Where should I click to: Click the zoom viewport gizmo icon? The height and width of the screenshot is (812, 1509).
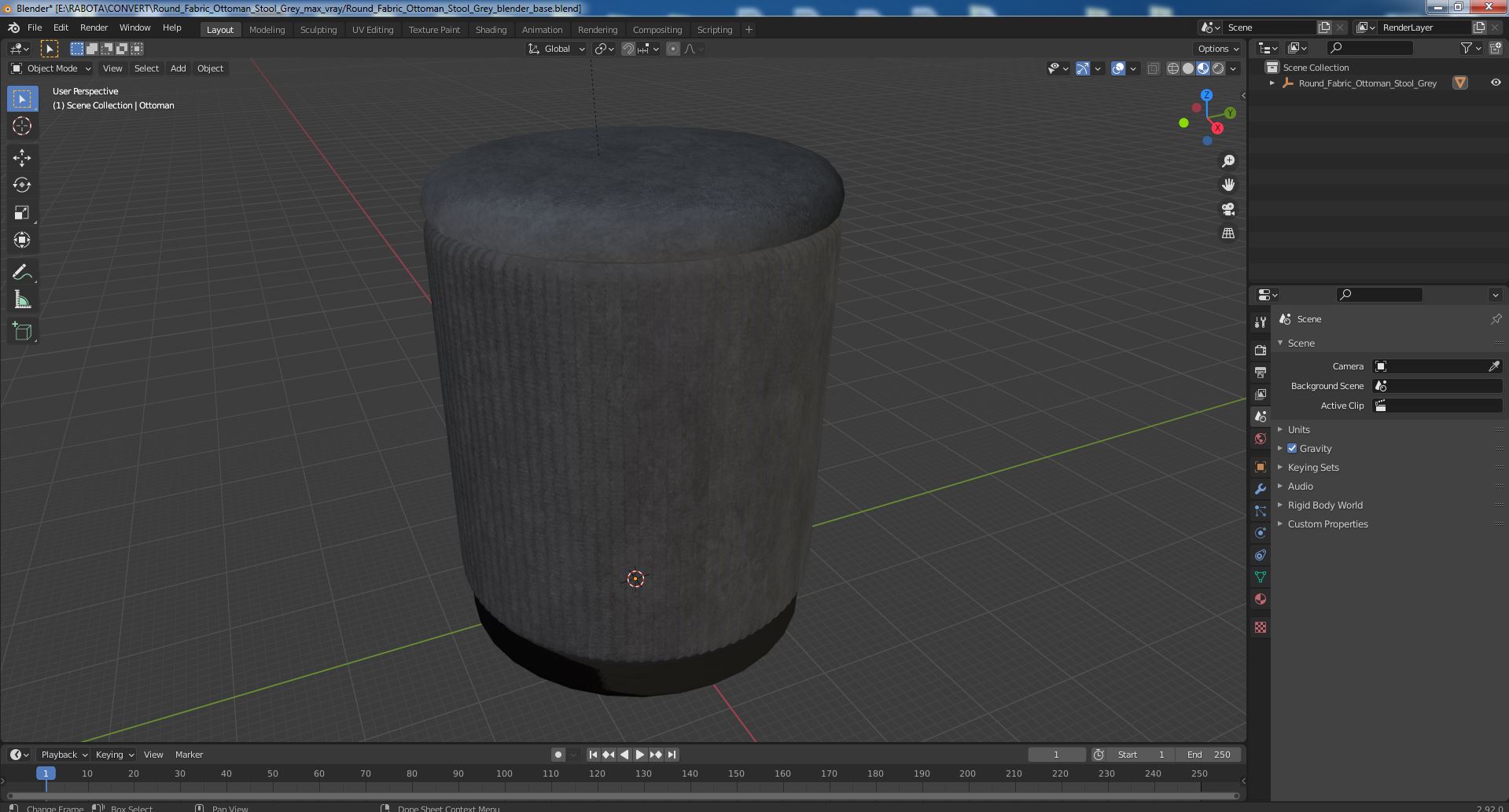1227,161
